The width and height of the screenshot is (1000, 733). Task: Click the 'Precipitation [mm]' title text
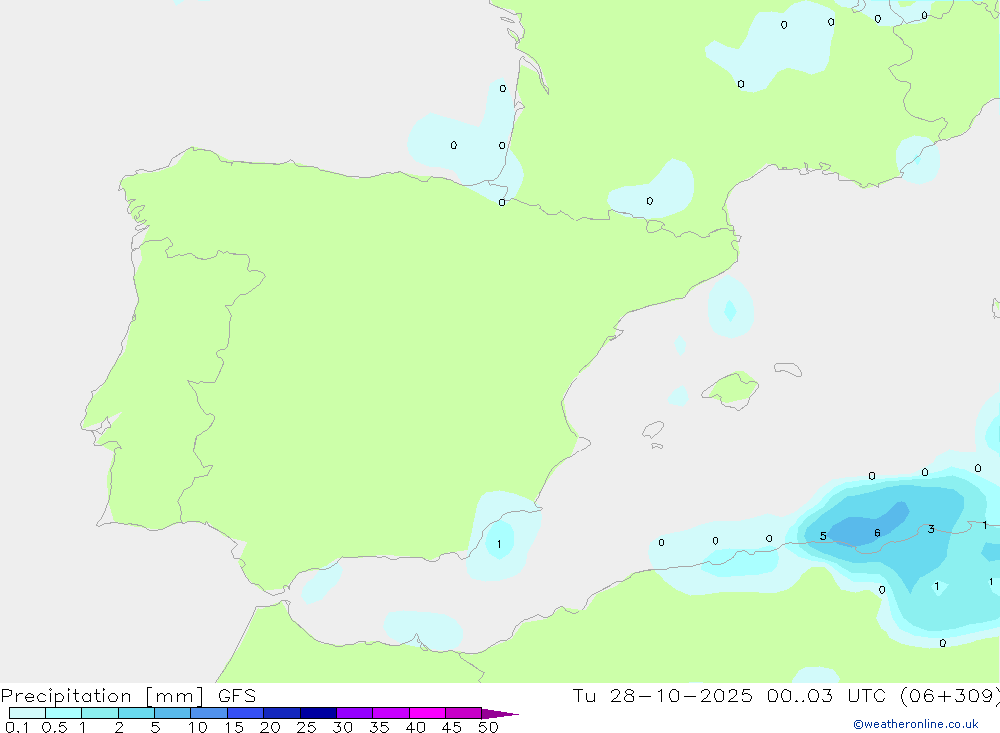point(102,696)
